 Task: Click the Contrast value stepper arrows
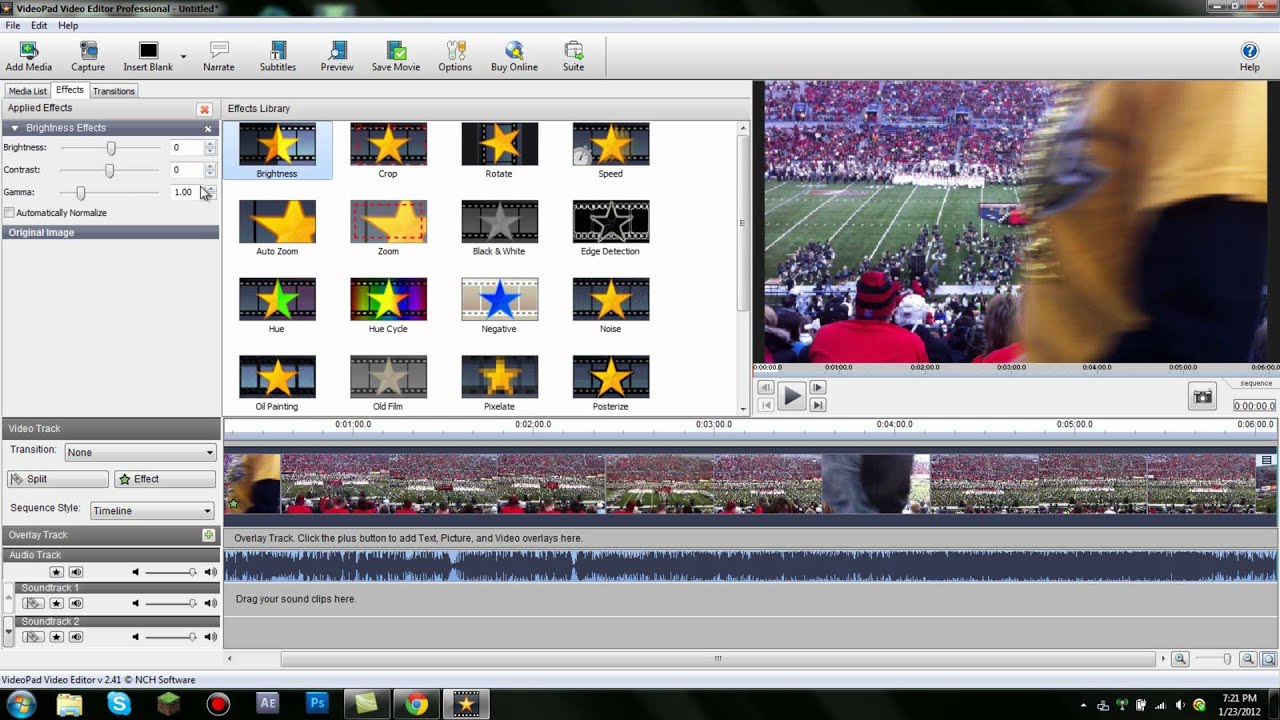210,170
